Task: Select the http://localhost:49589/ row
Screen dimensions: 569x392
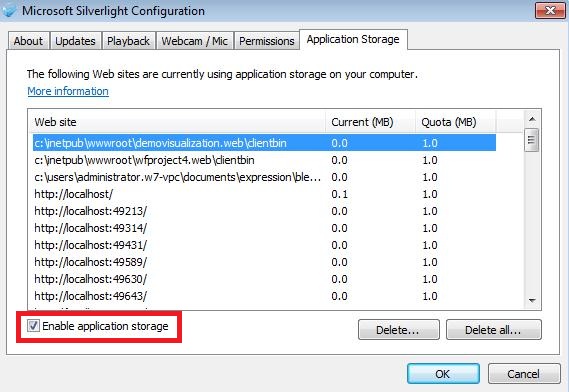Action: point(264,262)
